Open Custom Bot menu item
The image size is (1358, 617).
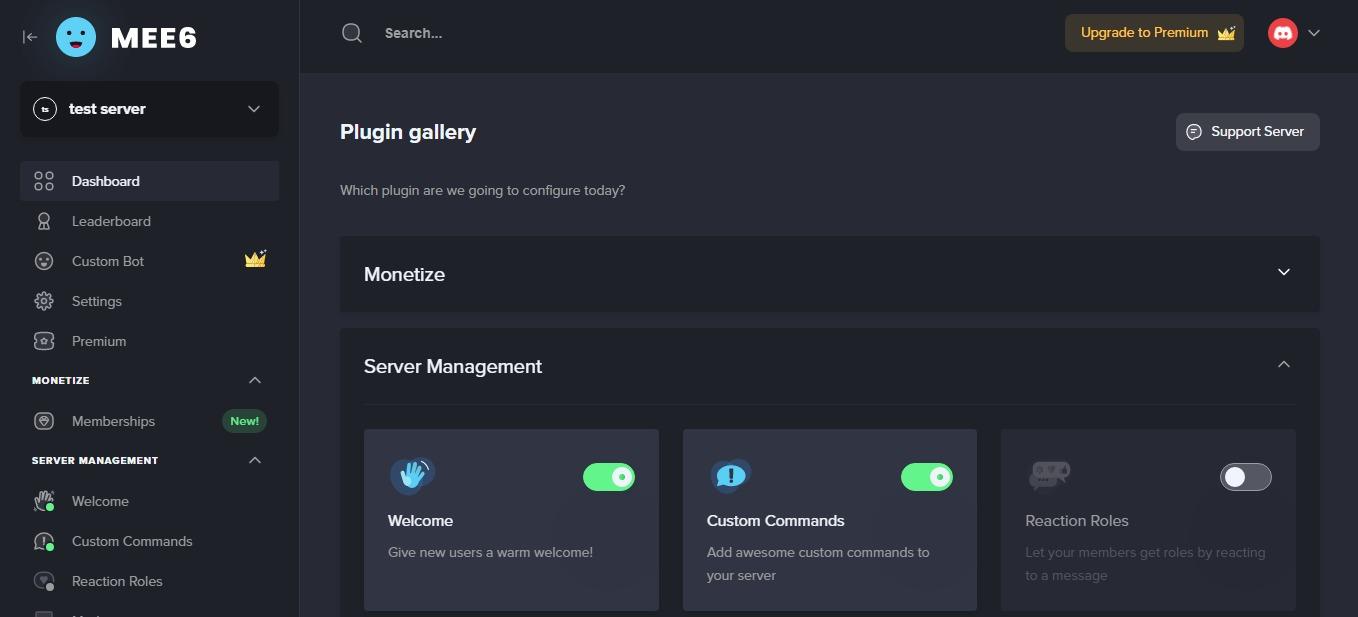[149, 261]
